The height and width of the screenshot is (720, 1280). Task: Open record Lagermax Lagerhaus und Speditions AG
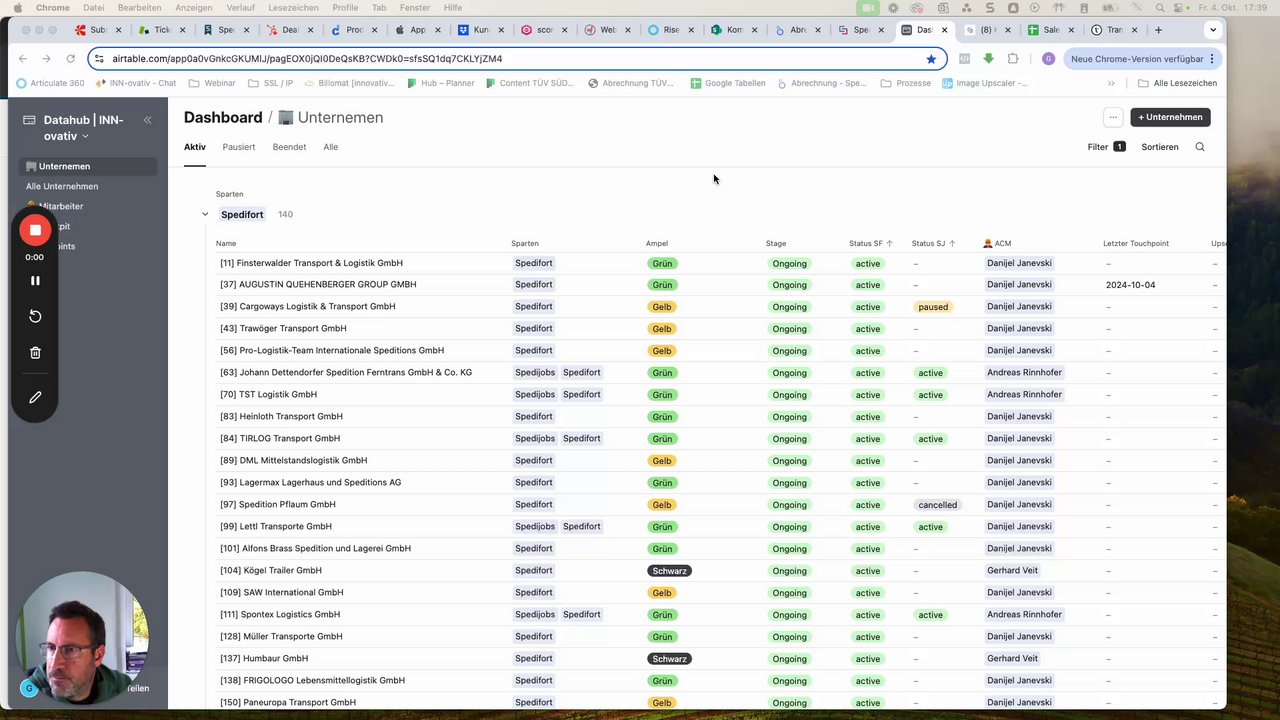310,483
